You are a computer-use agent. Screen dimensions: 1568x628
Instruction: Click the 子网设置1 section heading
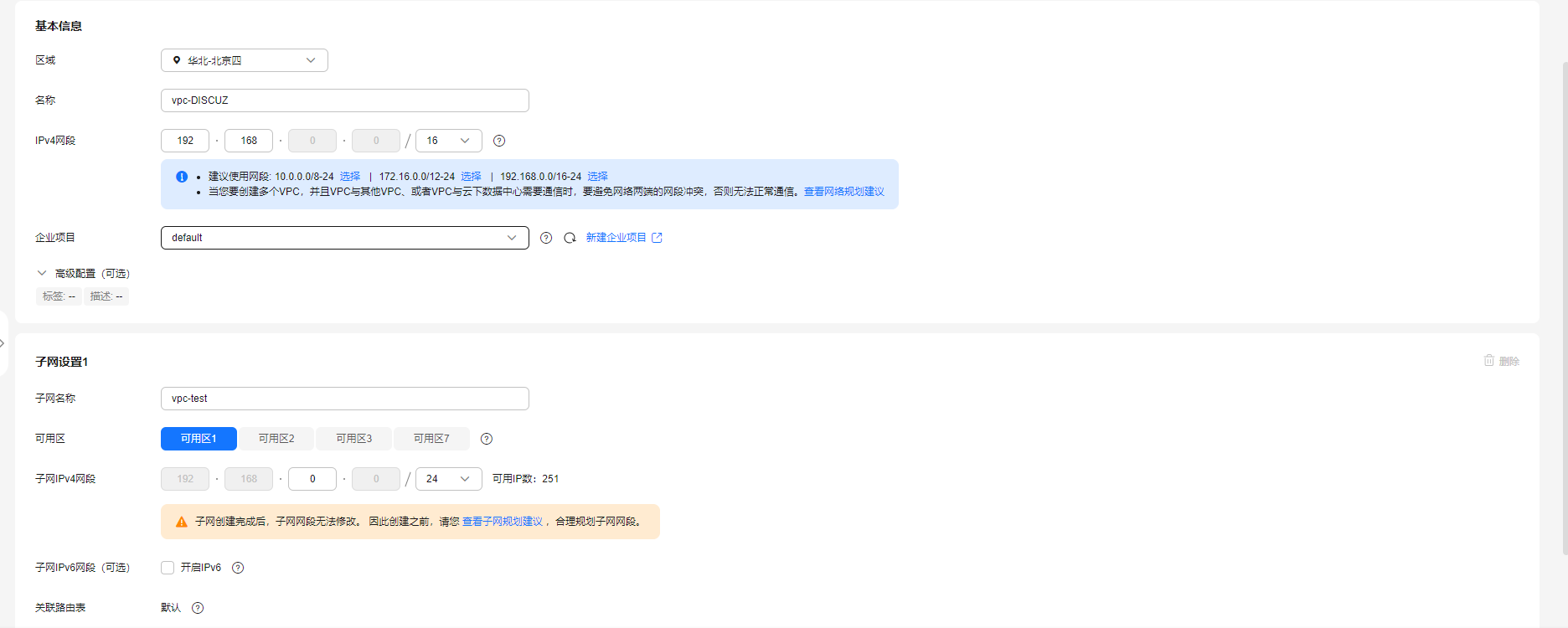point(62,362)
